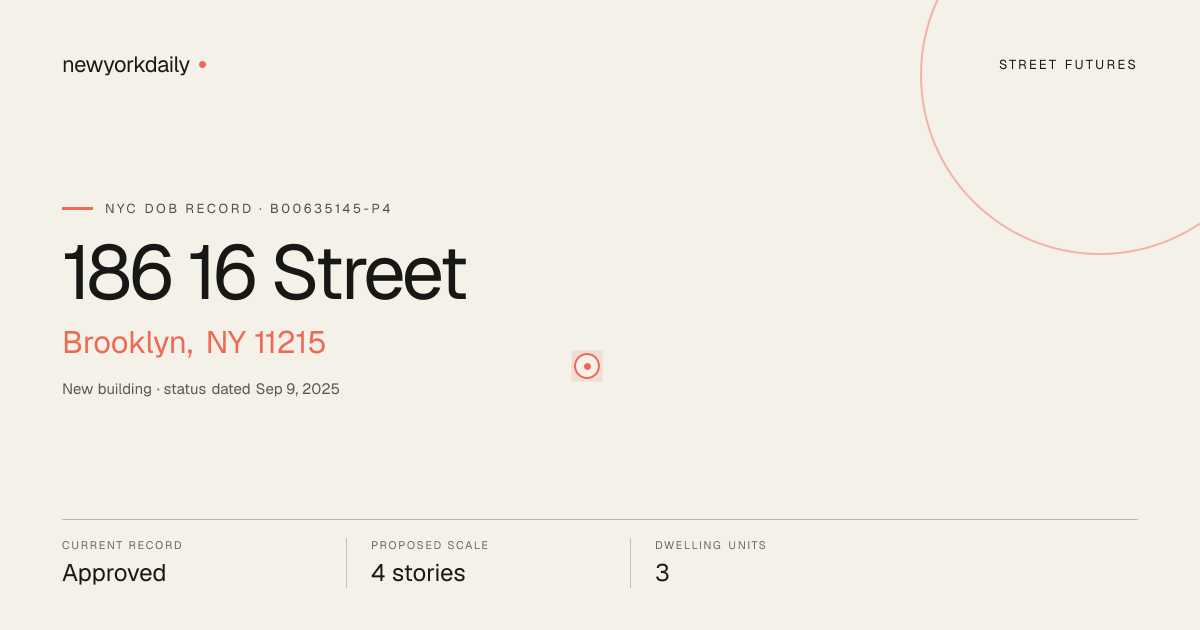Select the 4 stories value
The height and width of the screenshot is (630, 1200).
pyautogui.click(x=418, y=573)
